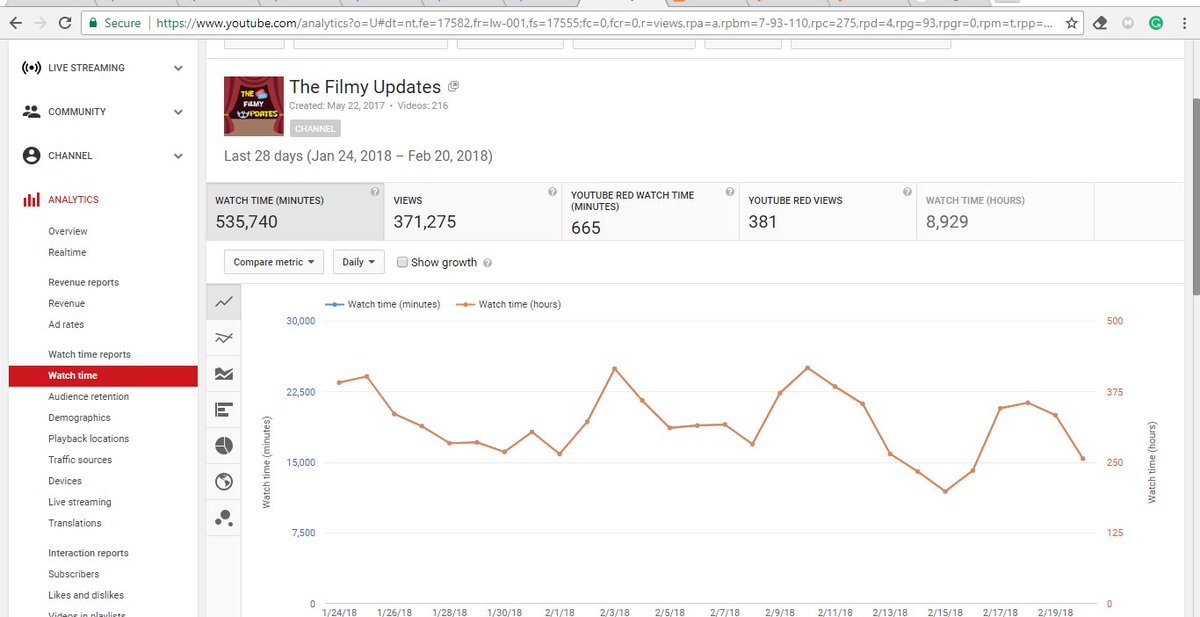
Task: Select pie chart view icon
Action: point(224,445)
